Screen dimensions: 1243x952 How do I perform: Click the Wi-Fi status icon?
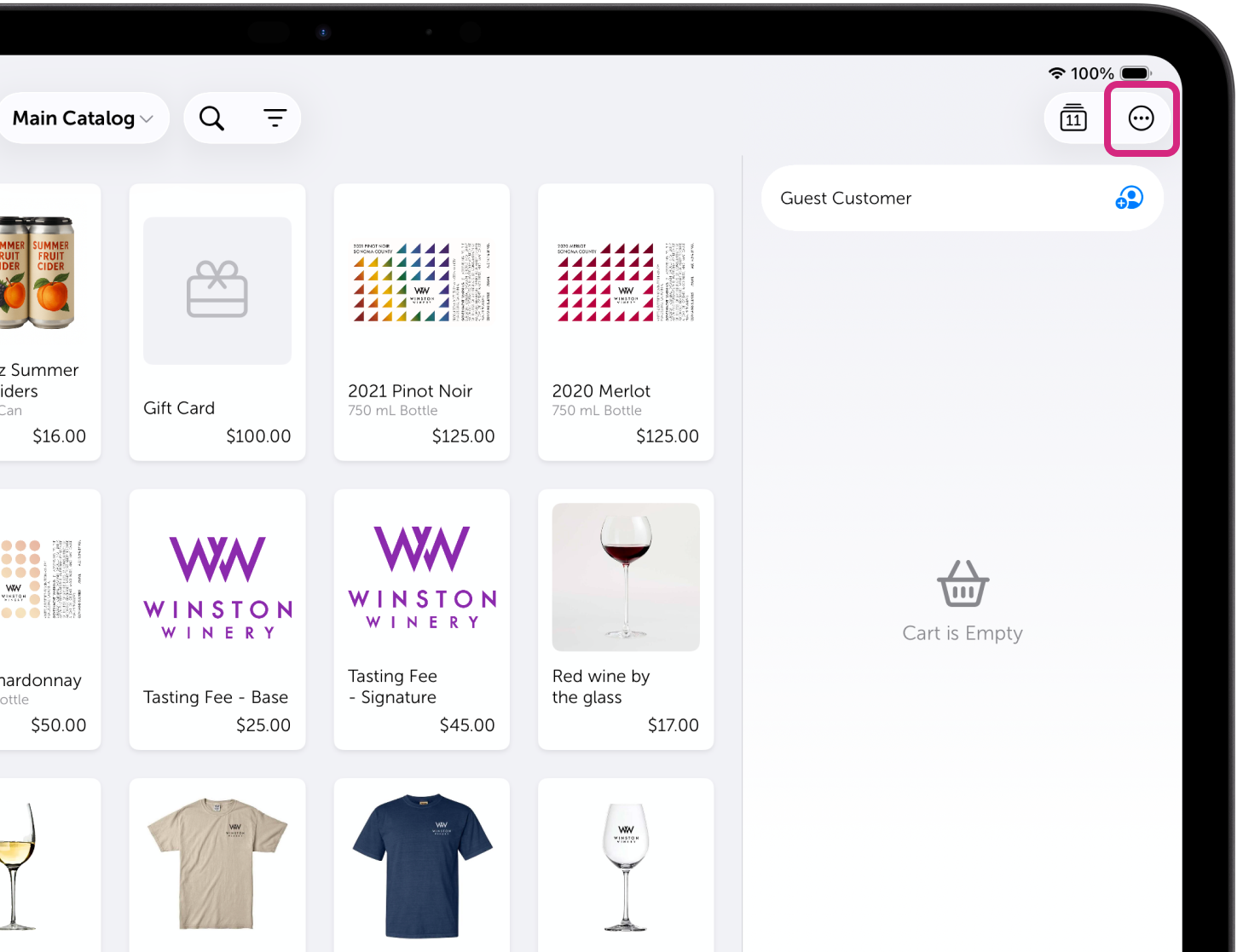[x=1057, y=73]
